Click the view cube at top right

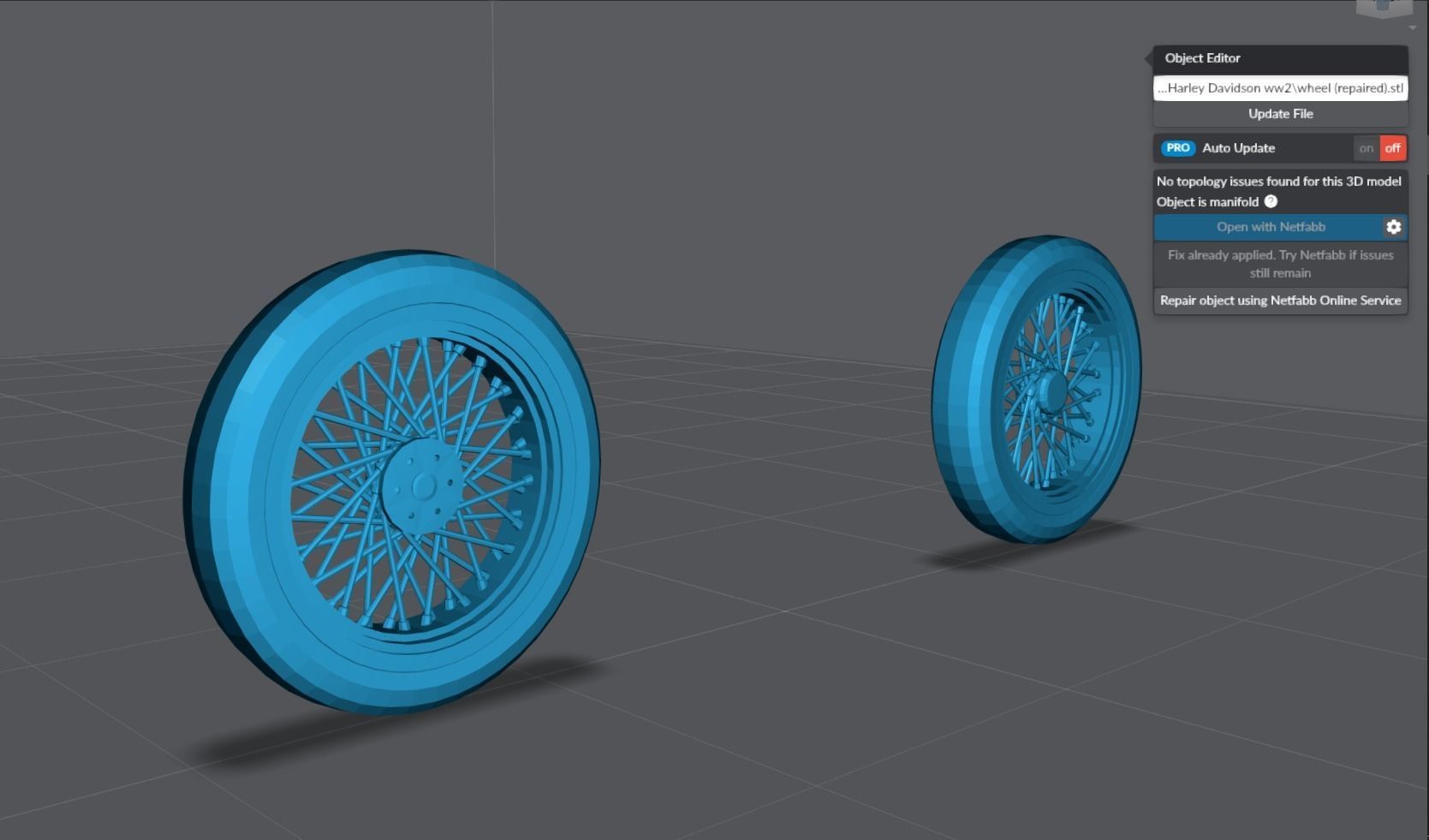(1384, 8)
